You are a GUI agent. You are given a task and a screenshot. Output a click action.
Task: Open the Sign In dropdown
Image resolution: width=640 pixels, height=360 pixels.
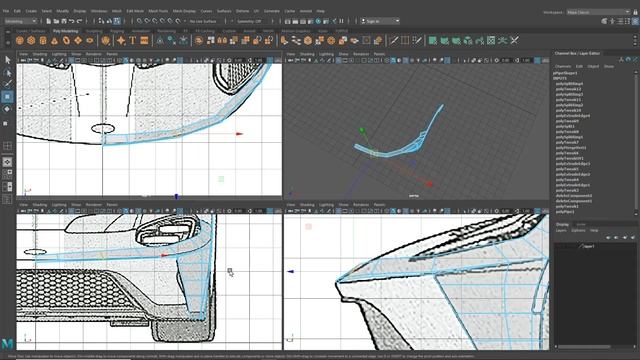380,21
